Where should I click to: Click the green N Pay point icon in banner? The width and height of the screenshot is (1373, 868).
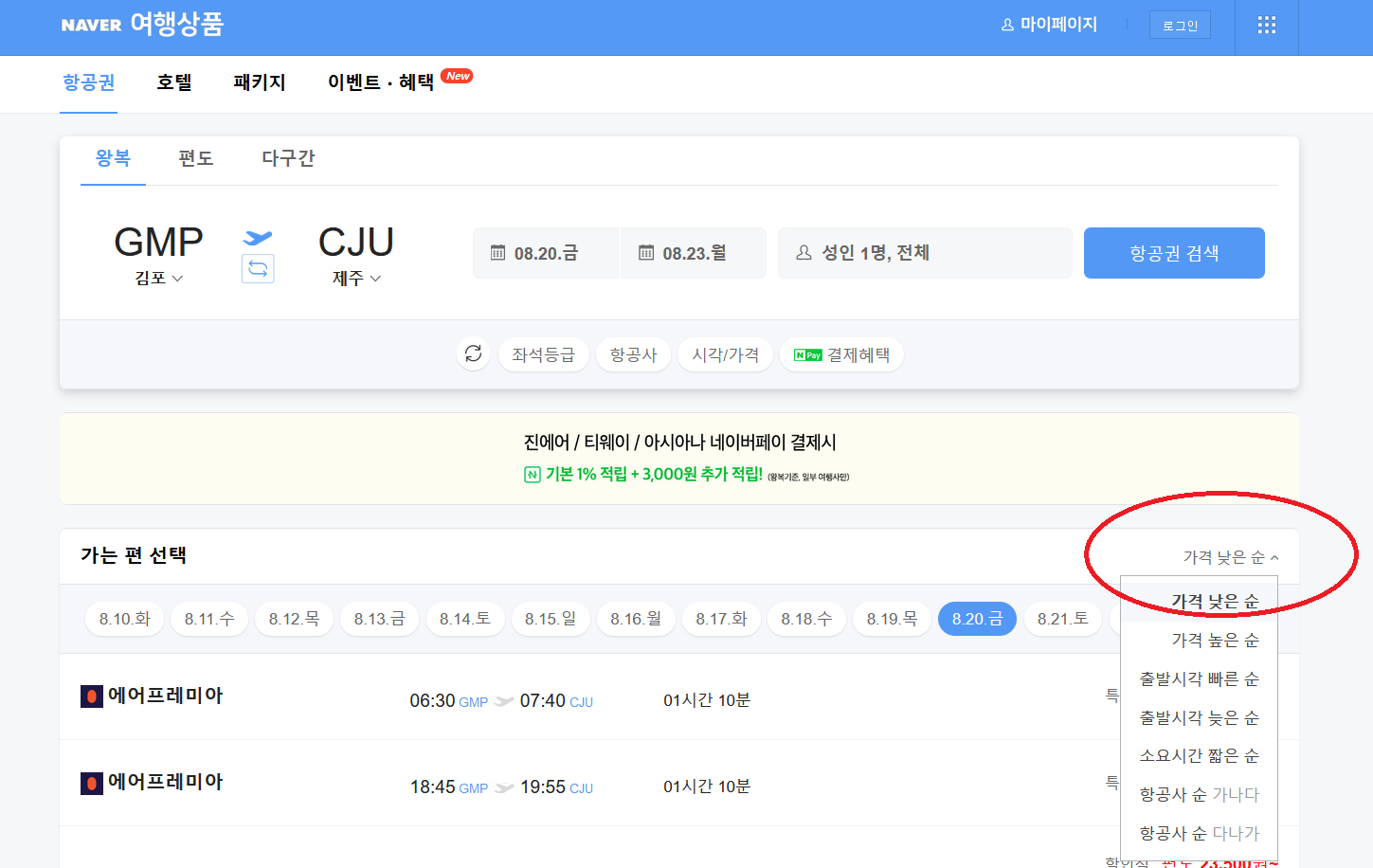(x=533, y=475)
